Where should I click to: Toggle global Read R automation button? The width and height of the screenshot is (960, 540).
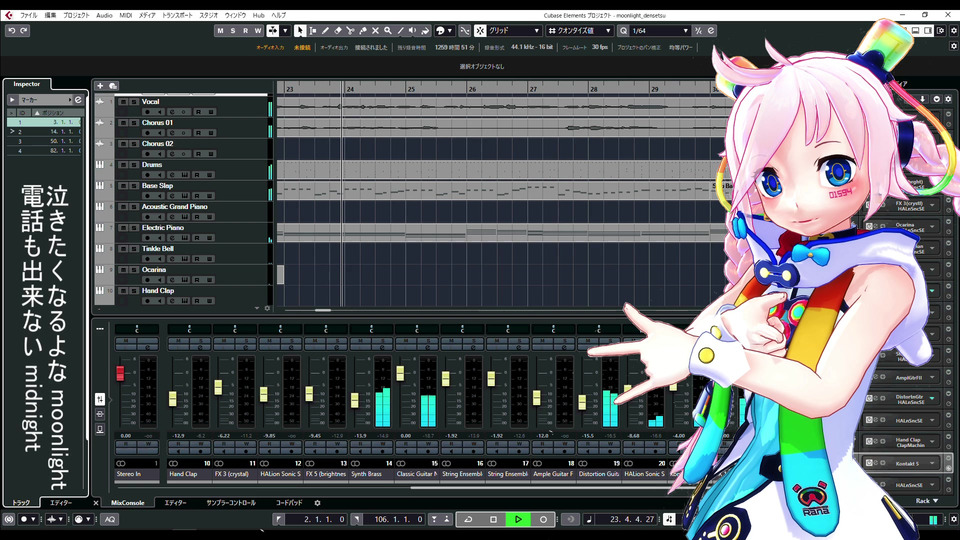click(x=246, y=31)
